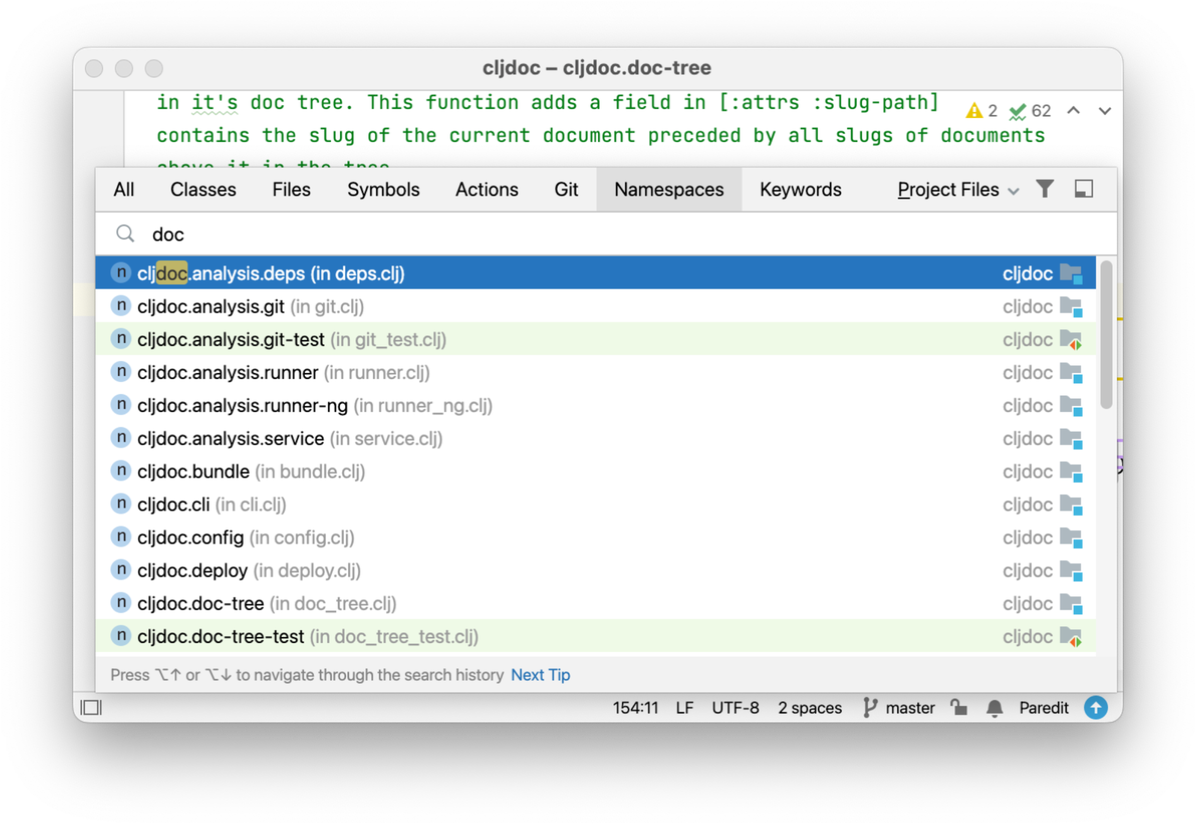1196x824 pixels.
Task: Select cljdoc.cli result
Action: (x=596, y=504)
